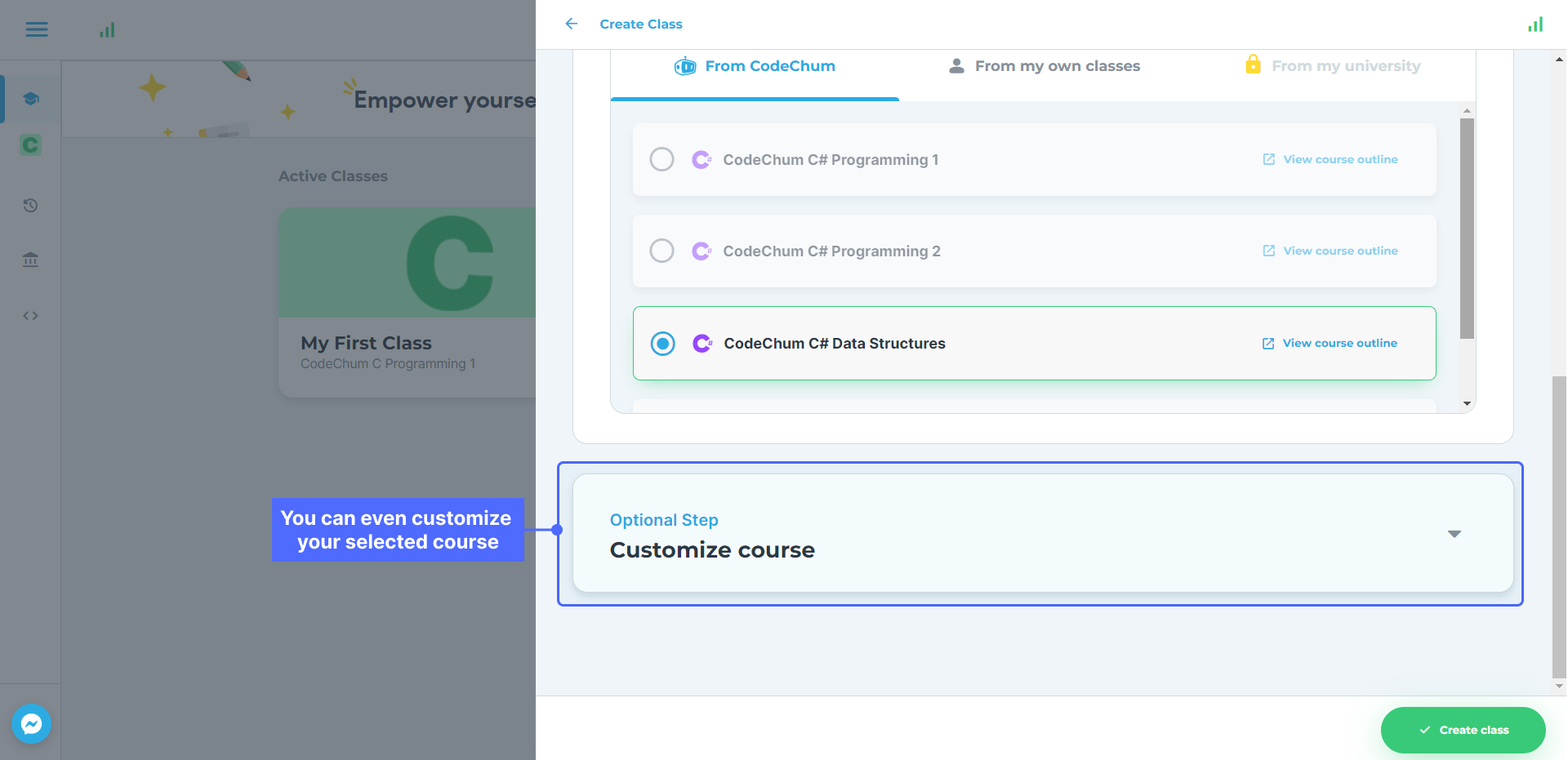Switch to From CodeChum tab

pyautogui.click(x=755, y=66)
